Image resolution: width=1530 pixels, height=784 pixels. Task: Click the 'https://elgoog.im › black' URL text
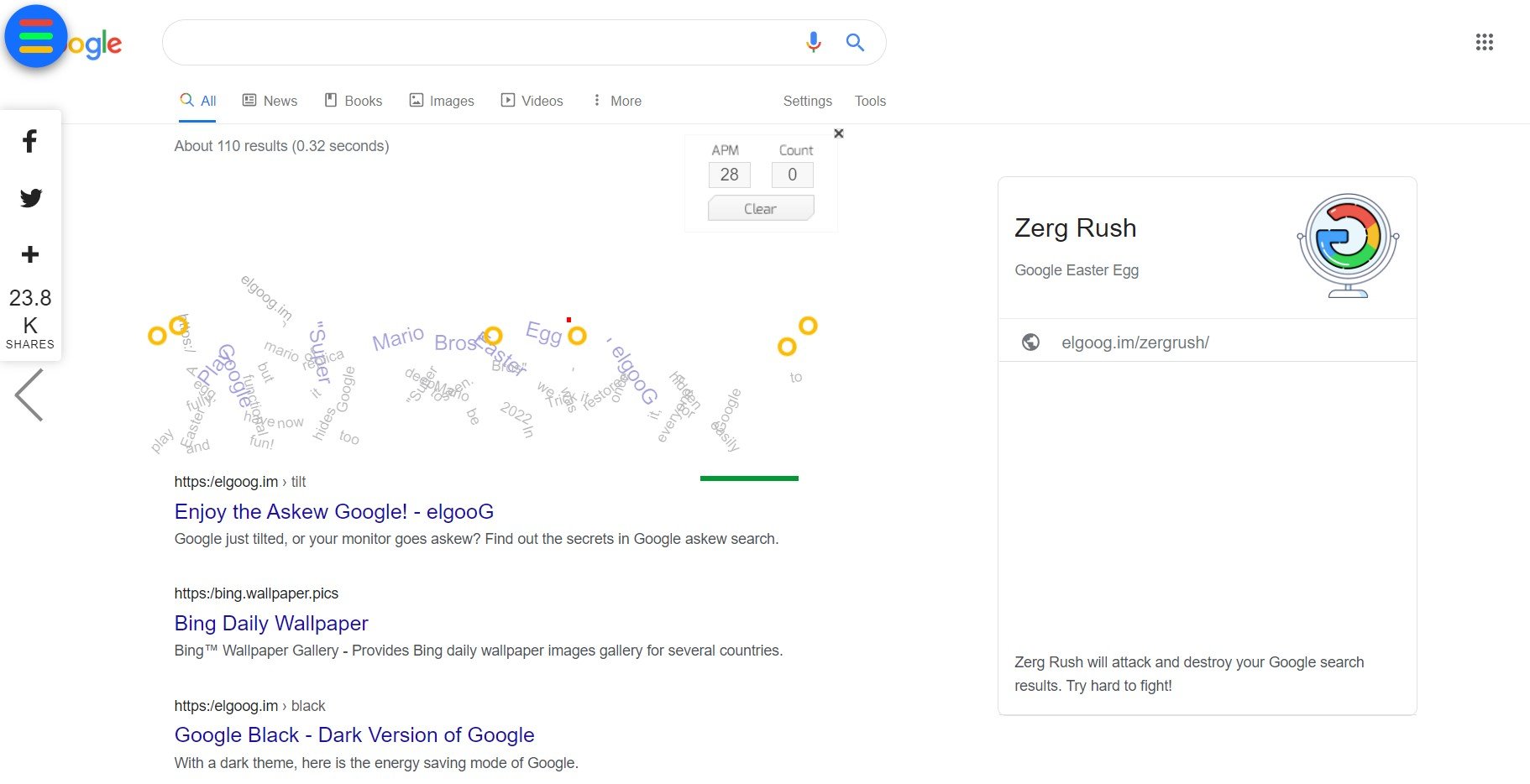click(x=249, y=706)
